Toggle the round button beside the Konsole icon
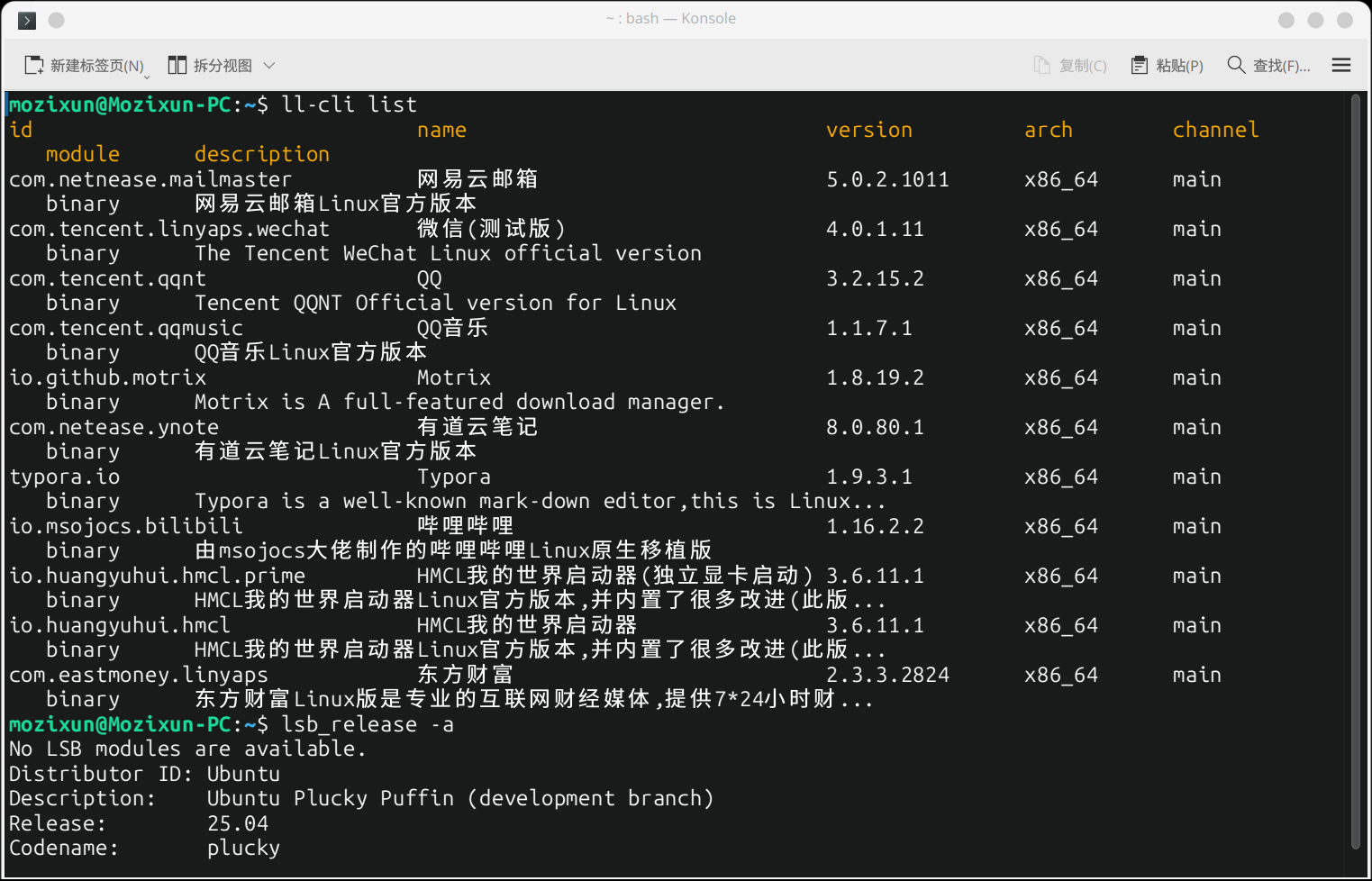The image size is (1372, 881). [x=56, y=20]
